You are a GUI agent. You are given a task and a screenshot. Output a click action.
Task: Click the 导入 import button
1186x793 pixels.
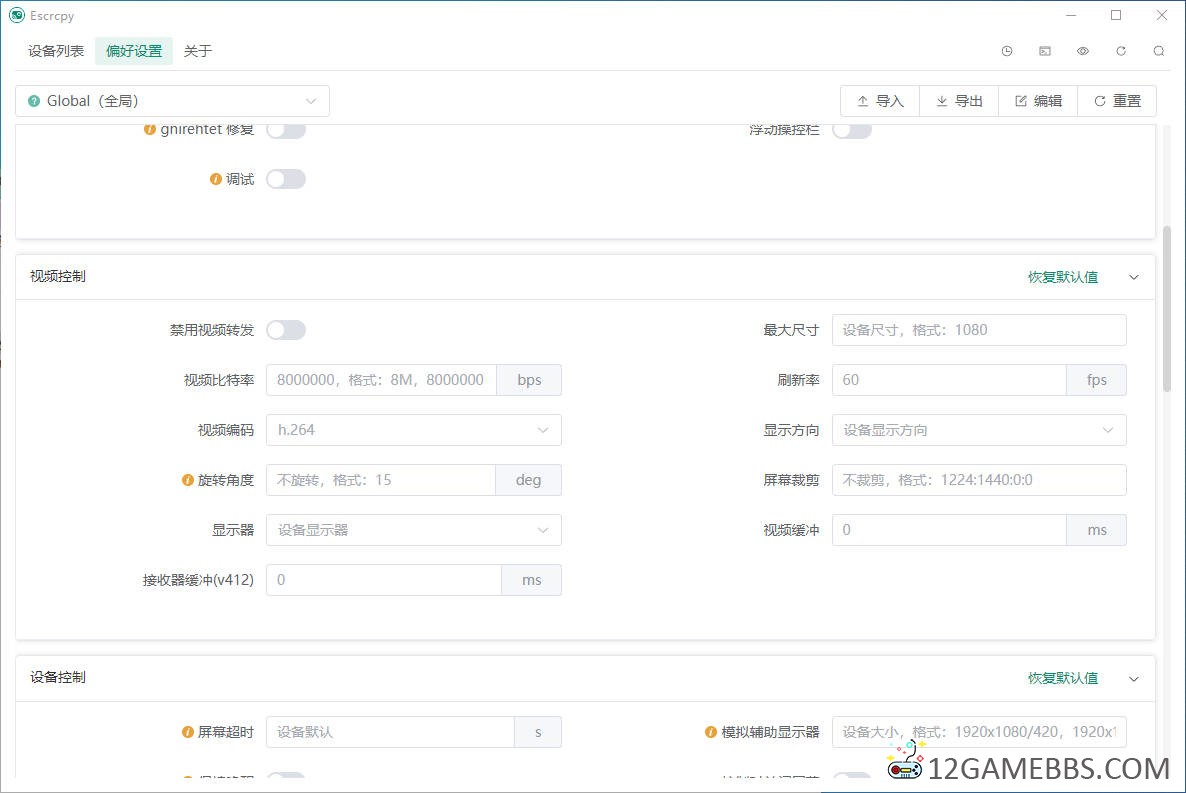[880, 101]
